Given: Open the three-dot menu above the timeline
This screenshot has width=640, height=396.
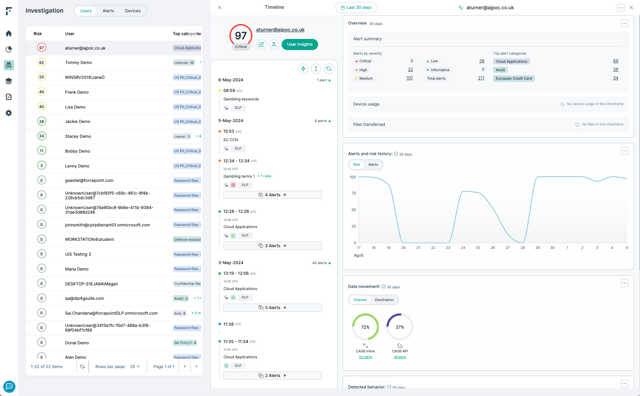Looking at the screenshot, I should (316, 69).
